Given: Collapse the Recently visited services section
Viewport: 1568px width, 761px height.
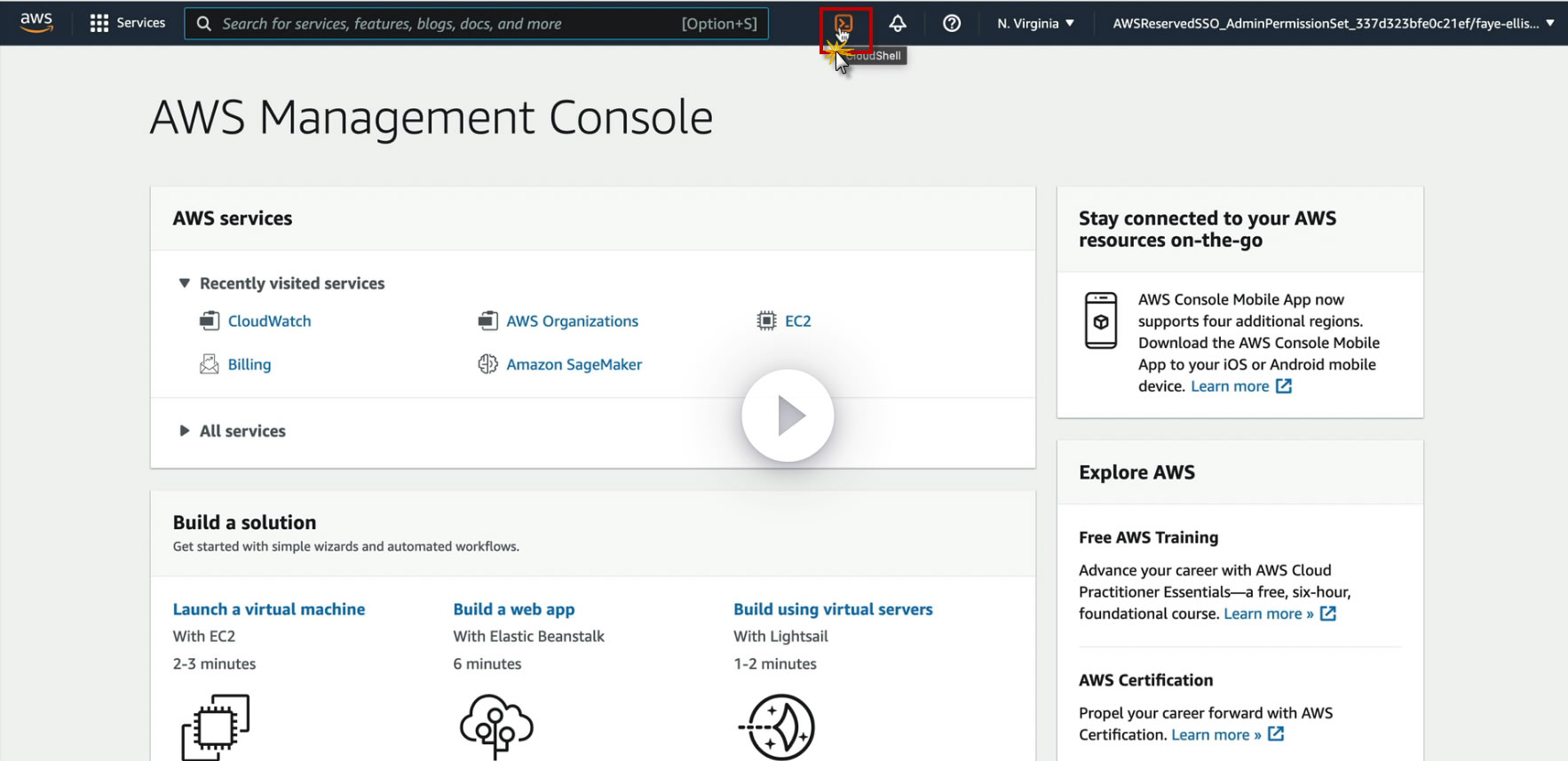Looking at the screenshot, I should pos(185,283).
